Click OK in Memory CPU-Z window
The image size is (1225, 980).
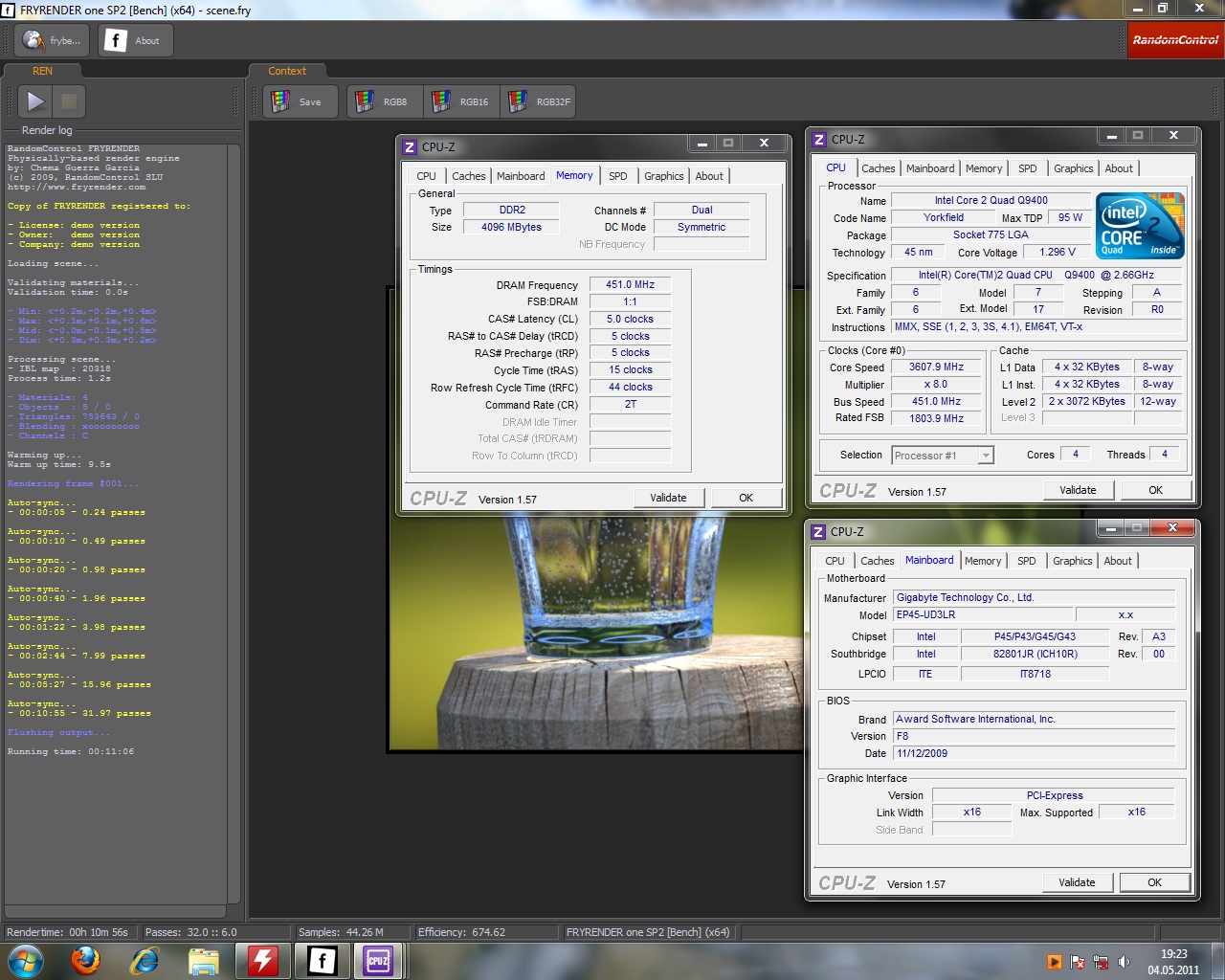pyautogui.click(x=746, y=498)
